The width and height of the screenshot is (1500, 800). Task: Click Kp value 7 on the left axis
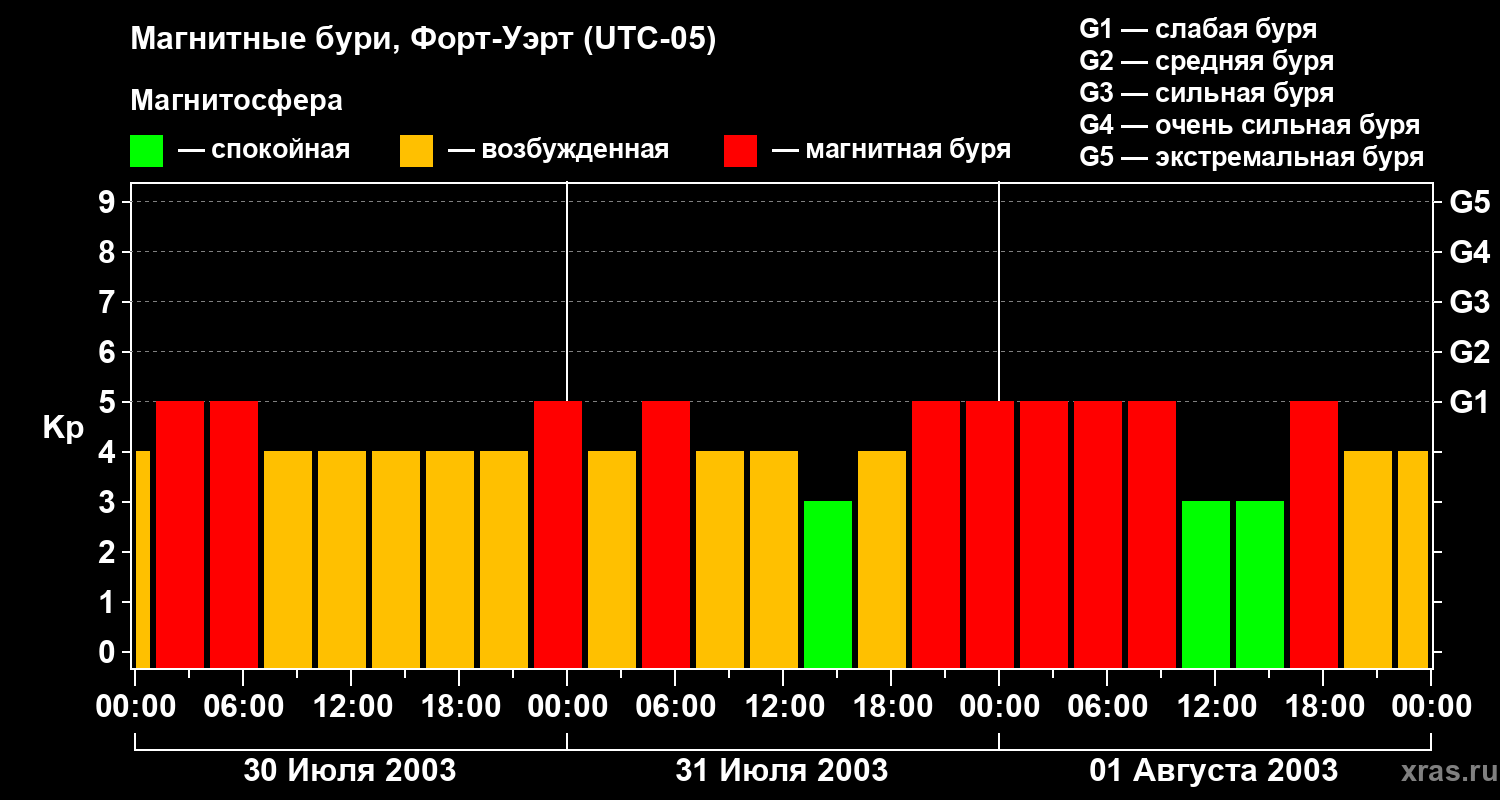tap(108, 302)
